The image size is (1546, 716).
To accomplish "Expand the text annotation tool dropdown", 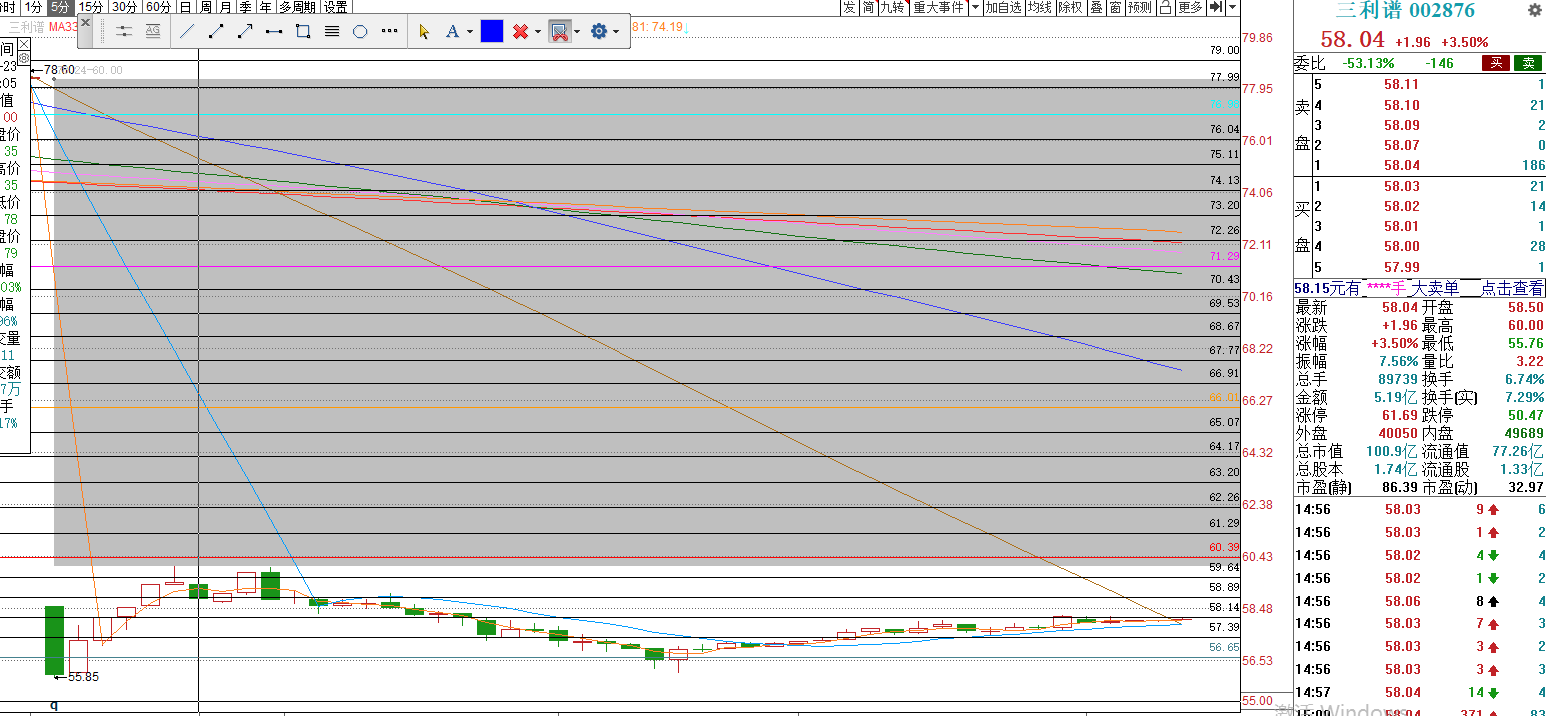I will point(468,32).
